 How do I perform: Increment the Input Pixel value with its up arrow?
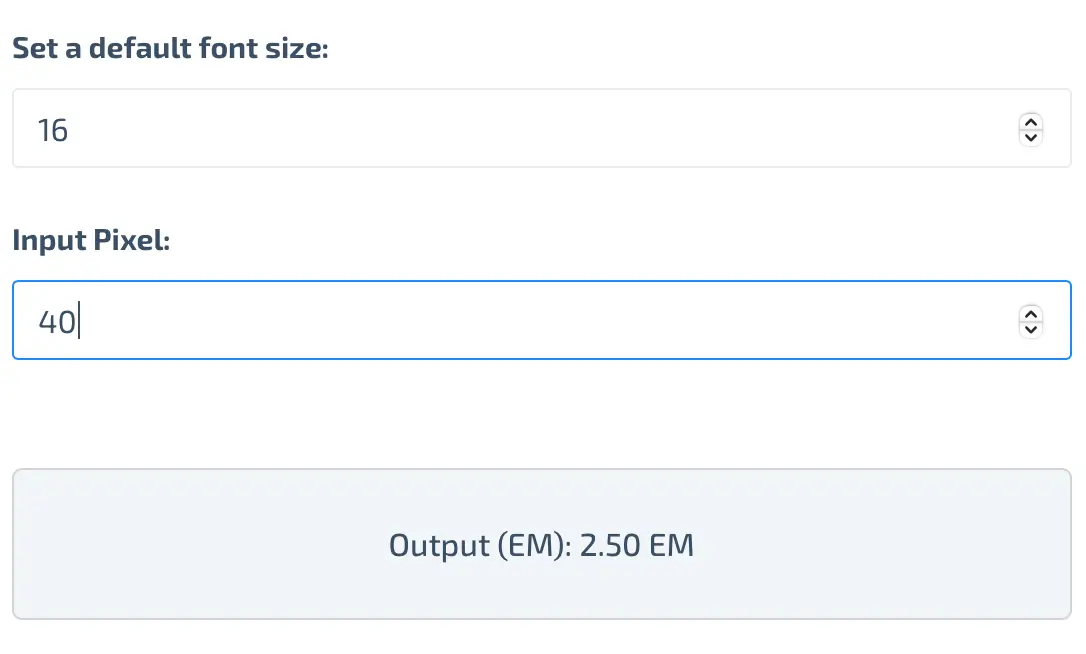[x=1030, y=314]
